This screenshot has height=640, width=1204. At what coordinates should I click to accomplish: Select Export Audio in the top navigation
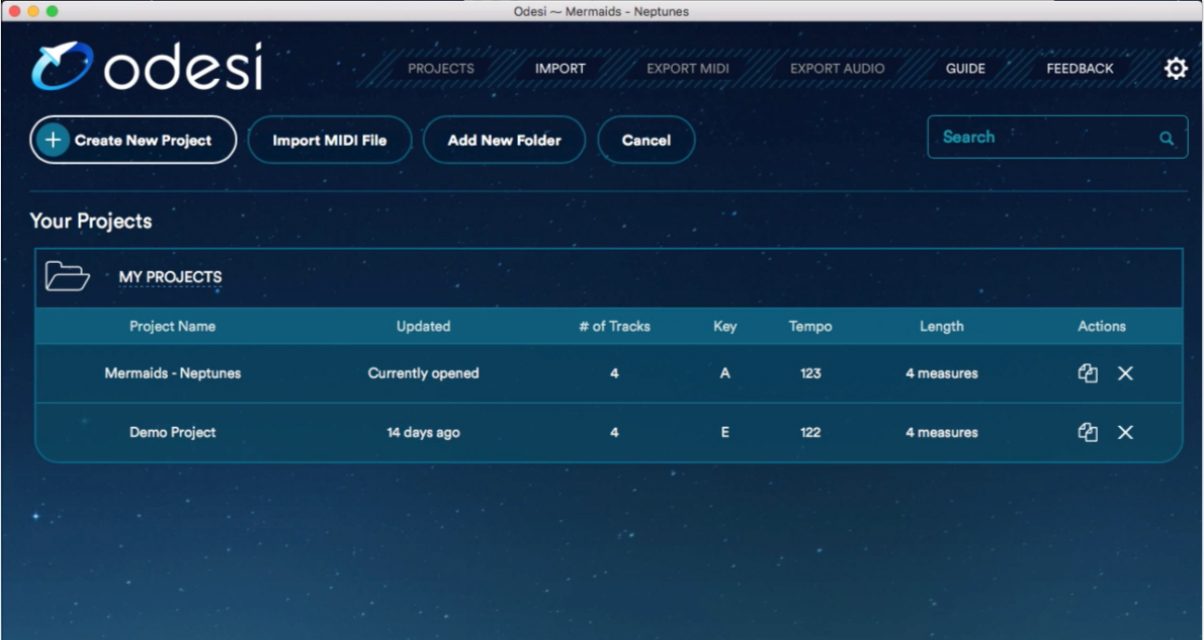click(837, 69)
